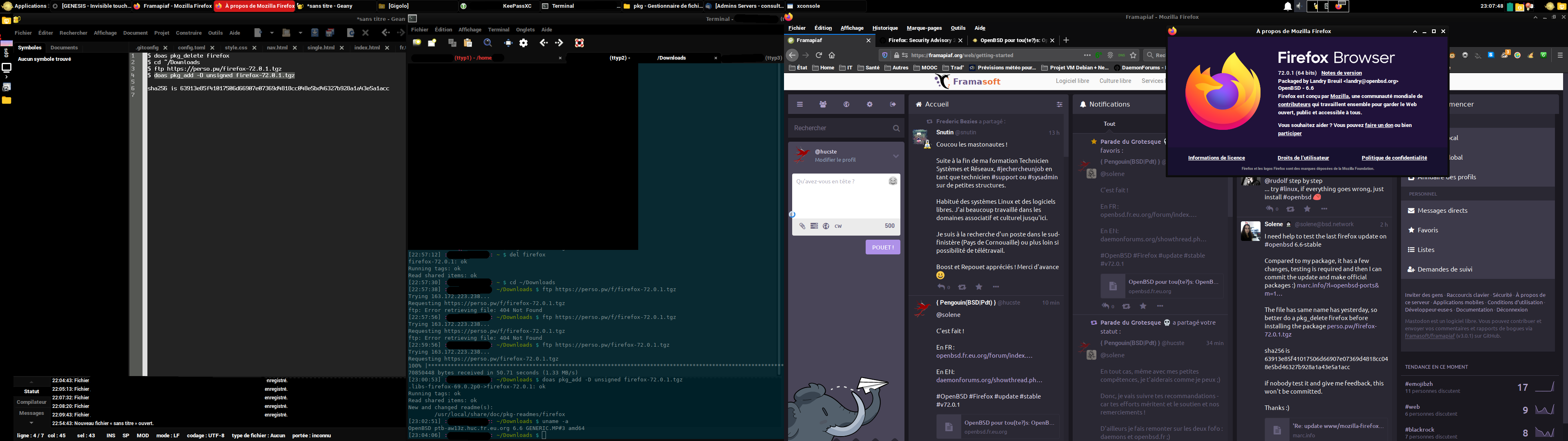Open Messages directs in Mastodon sidebar

pyautogui.click(x=1477, y=210)
